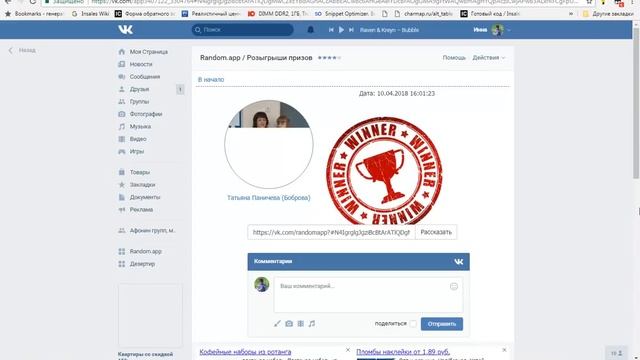Open Пломбы наклейки ad link
Viewport: 640px width, 360px height.
(403, 352)
